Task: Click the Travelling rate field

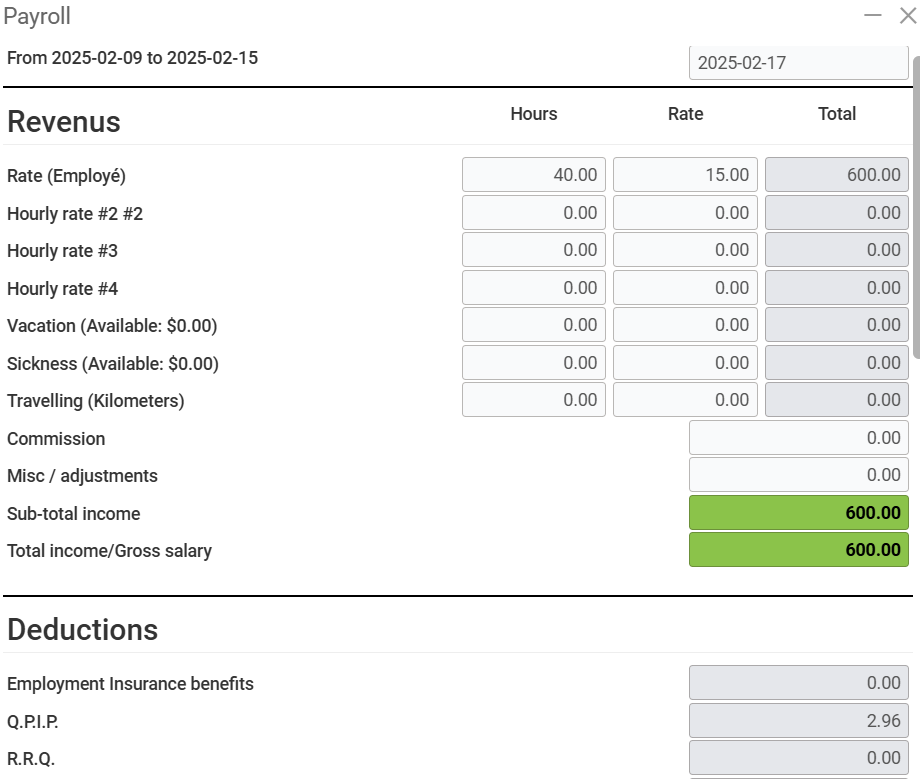Action: (x=685, y=400)
